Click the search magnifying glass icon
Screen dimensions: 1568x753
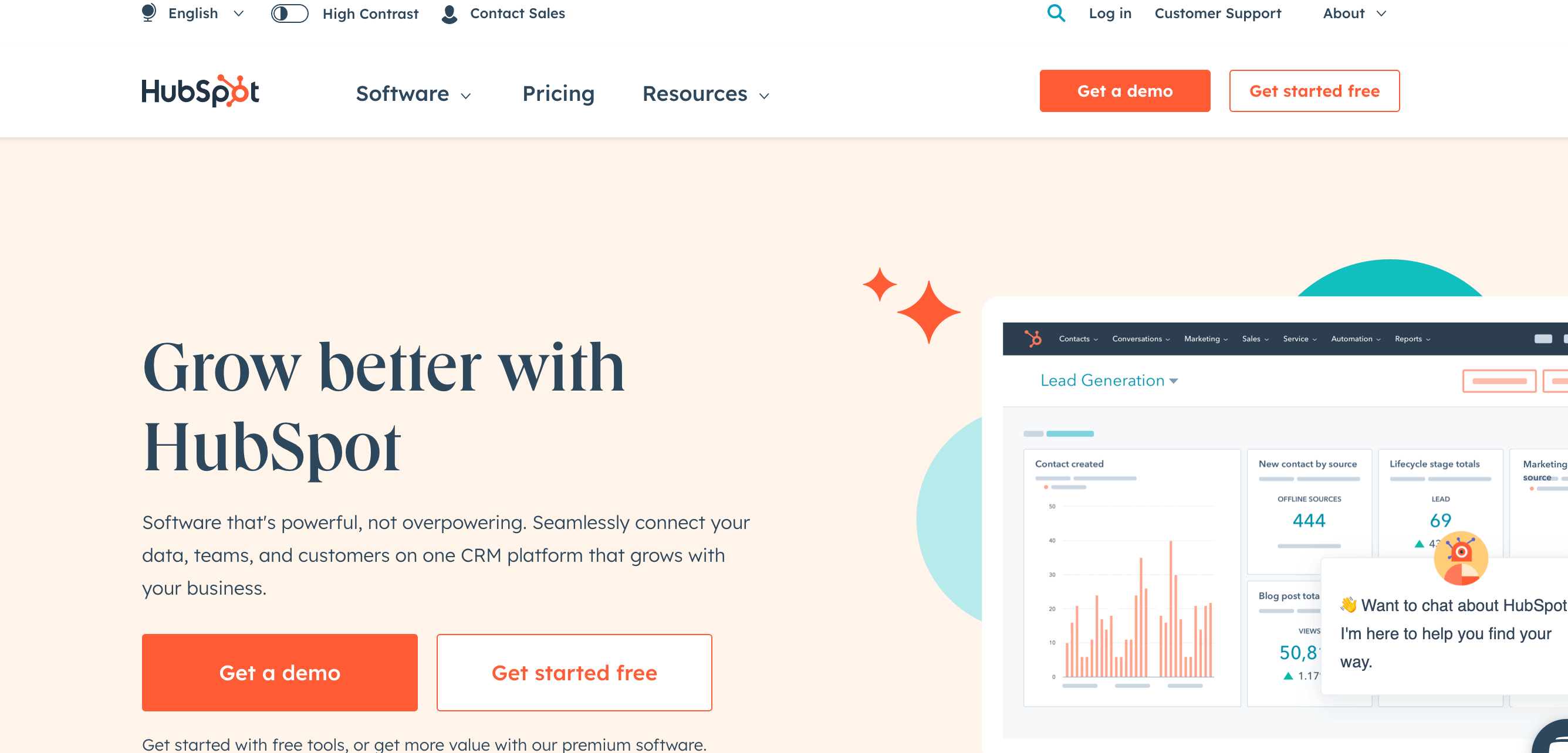(1058, 13)
